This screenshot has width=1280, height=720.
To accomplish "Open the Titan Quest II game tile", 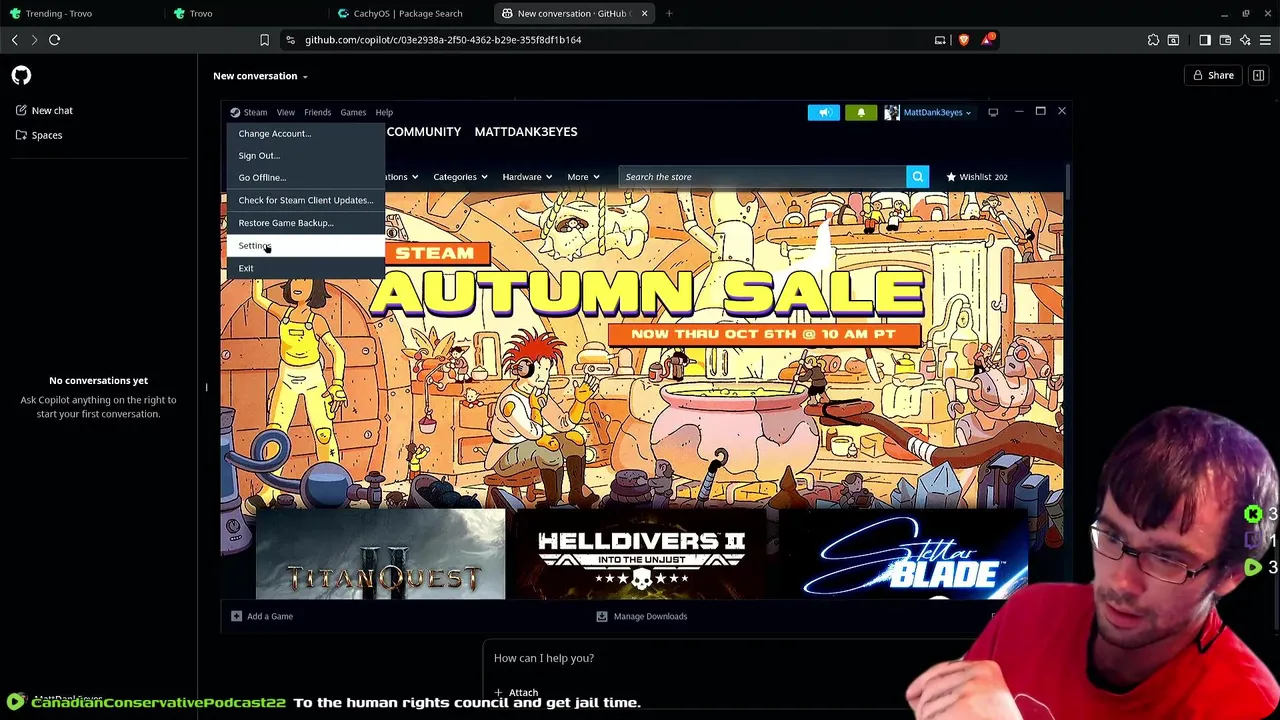I will coord(381,555).
